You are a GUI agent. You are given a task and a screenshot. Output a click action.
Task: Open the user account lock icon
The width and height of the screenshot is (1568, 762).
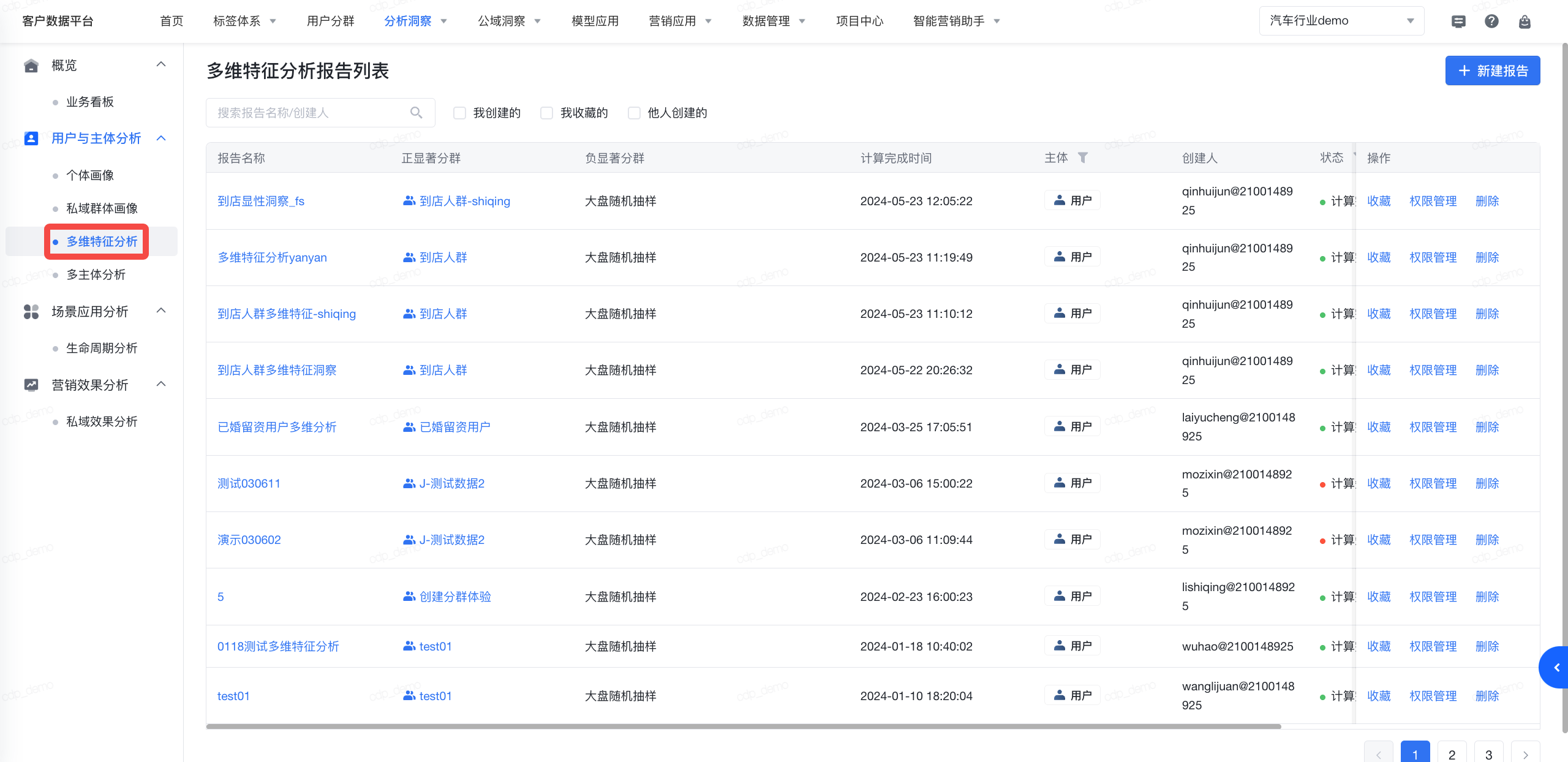[x=1525, y=21]
